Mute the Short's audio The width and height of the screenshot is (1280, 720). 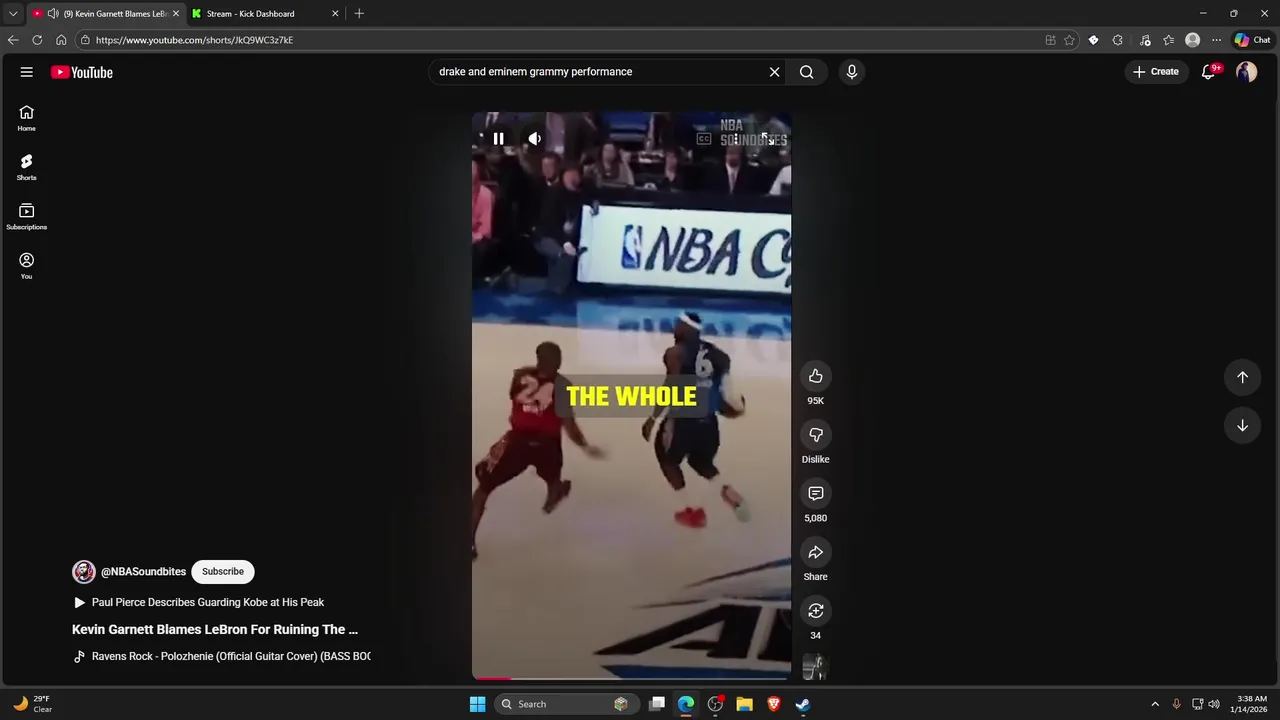[x=535, y=139]
